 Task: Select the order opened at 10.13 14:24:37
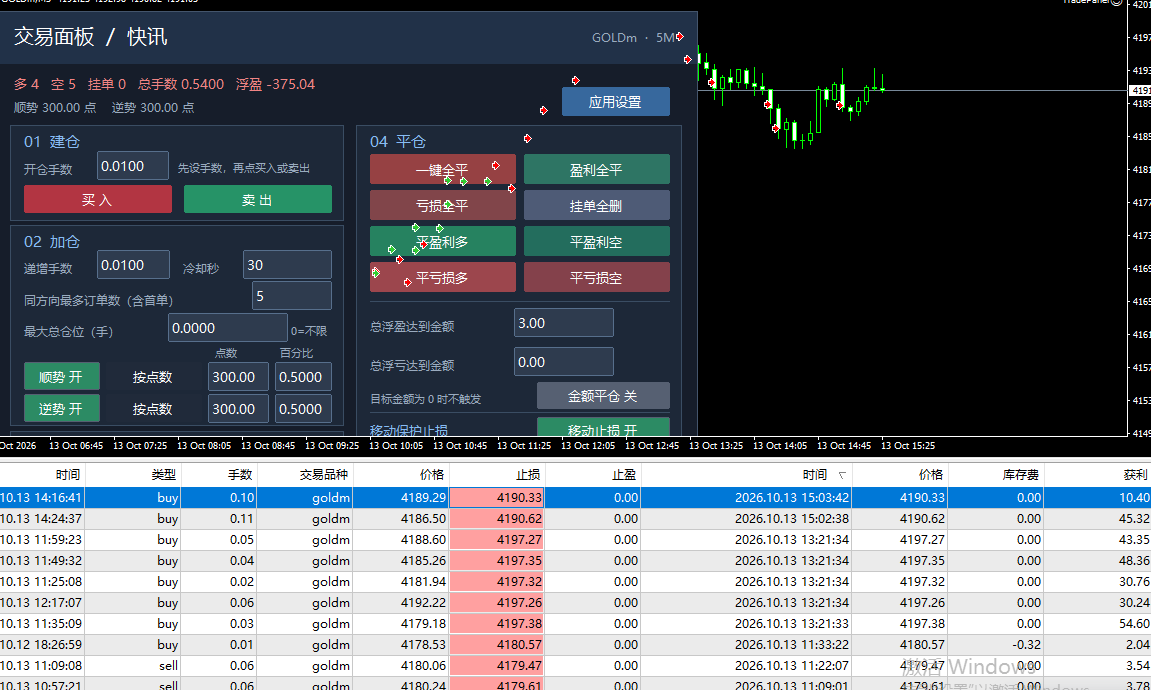click(x=576, y=518)
